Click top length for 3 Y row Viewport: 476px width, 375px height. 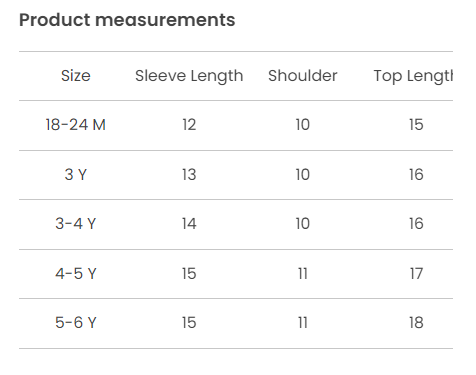416,175
